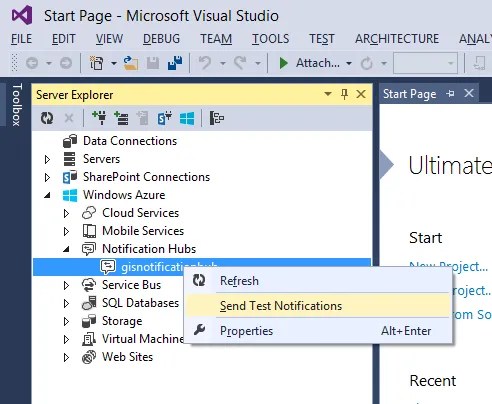The width and height of the screenshot is (492, 404).
Task: Click the Connect to Server icon
Action: pos(121,118)
